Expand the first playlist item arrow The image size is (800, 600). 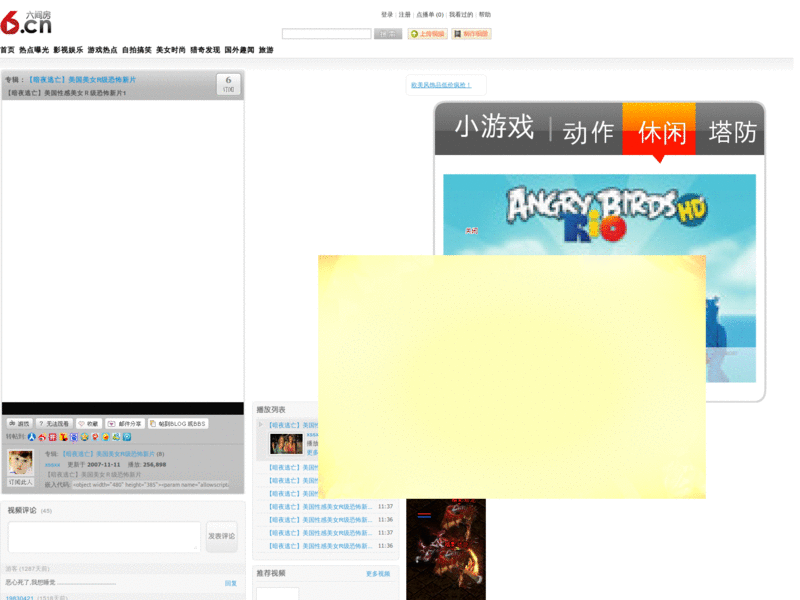click(261, 424)
